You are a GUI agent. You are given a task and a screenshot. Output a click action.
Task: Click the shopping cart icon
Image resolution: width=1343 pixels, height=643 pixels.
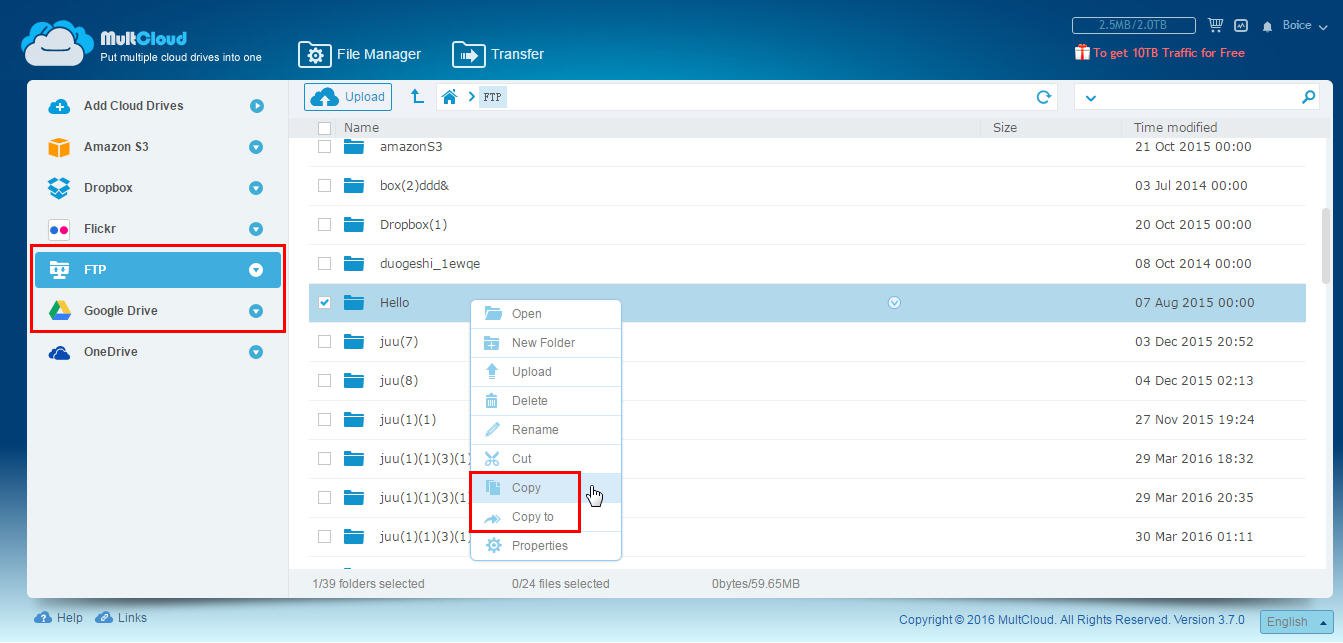click(1215, 25)
